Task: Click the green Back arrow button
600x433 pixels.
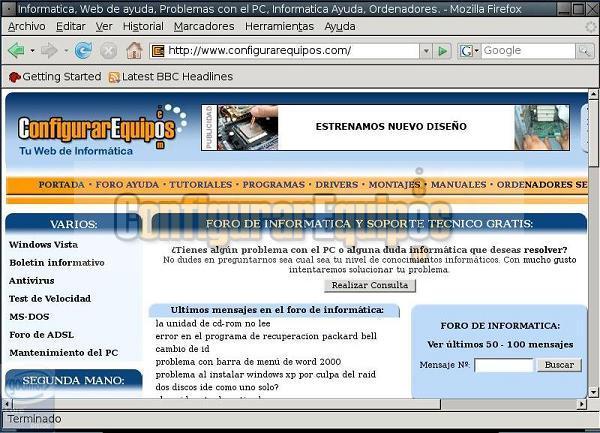Action: click(16, 50)
